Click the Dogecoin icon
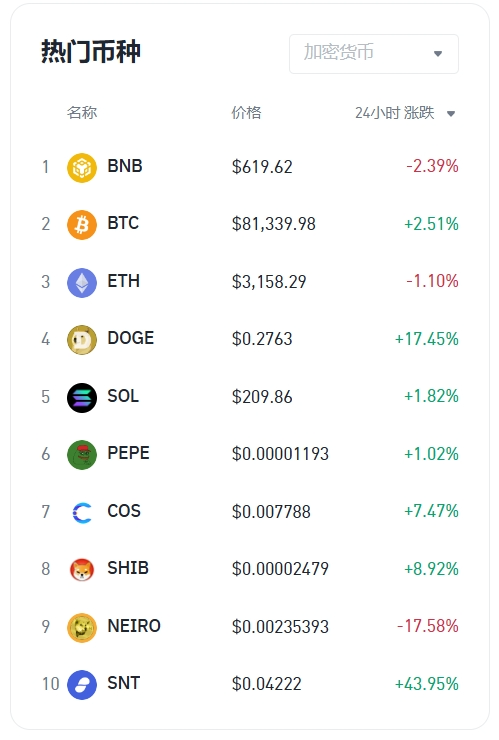This screenshot has height=740, width=499. point(82,340)
